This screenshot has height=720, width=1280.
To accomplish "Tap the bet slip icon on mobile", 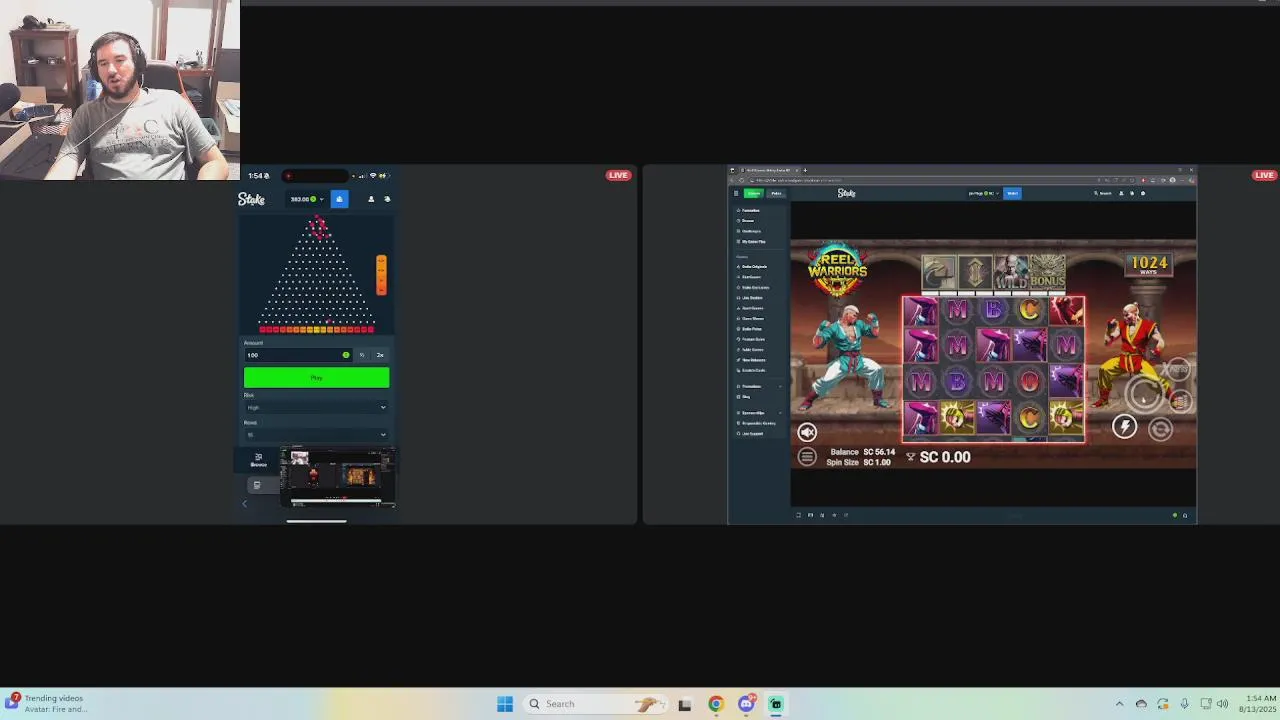I will (x=257, y=485).
